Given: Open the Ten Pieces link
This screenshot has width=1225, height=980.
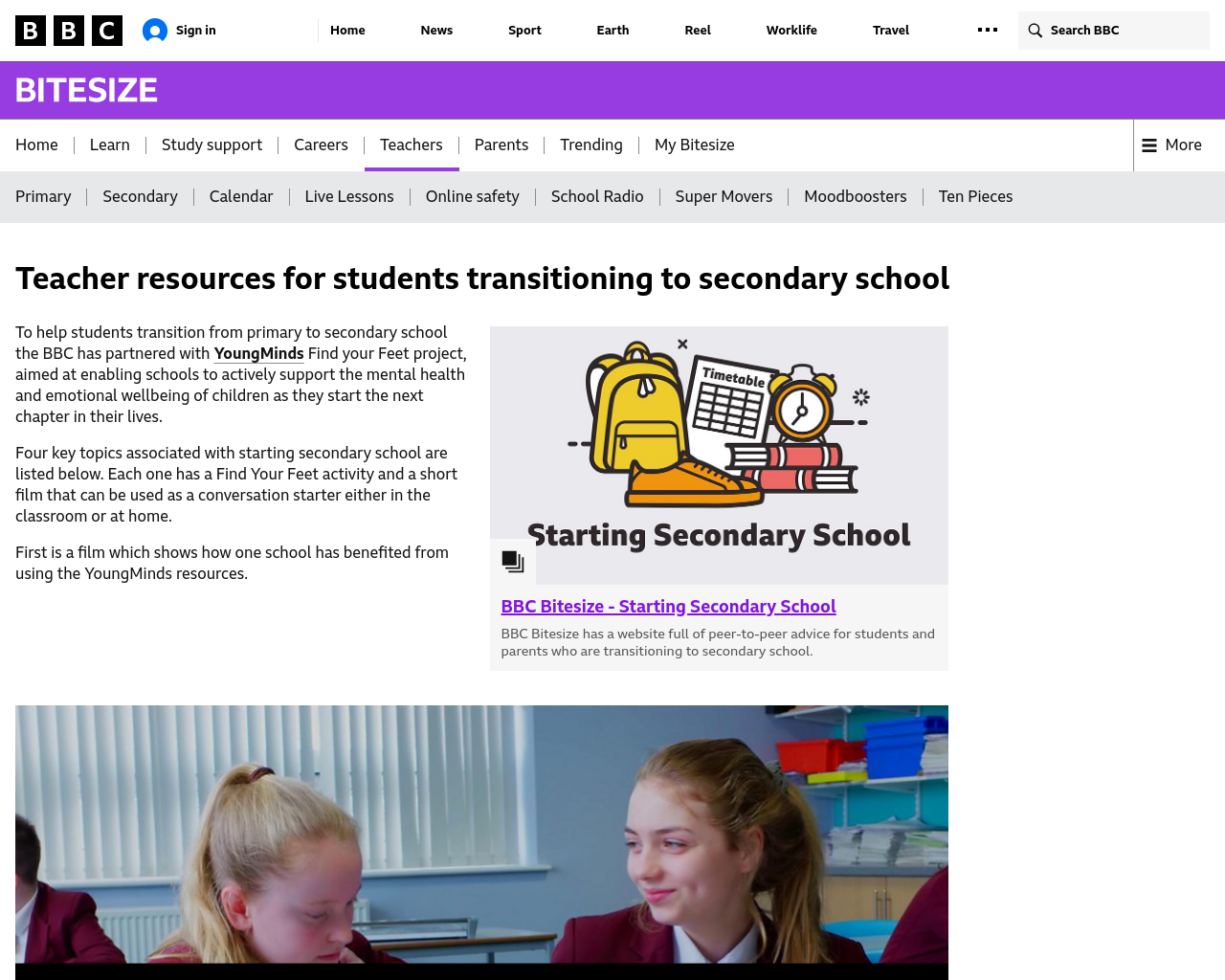Looking at the screenshot, I should tap(975, 197).
